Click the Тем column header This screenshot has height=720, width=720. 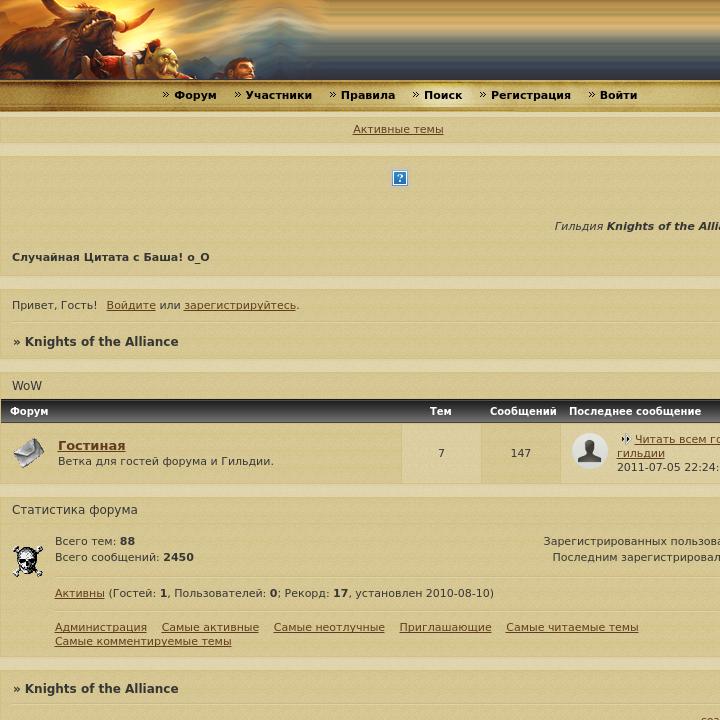coord(440,411)
